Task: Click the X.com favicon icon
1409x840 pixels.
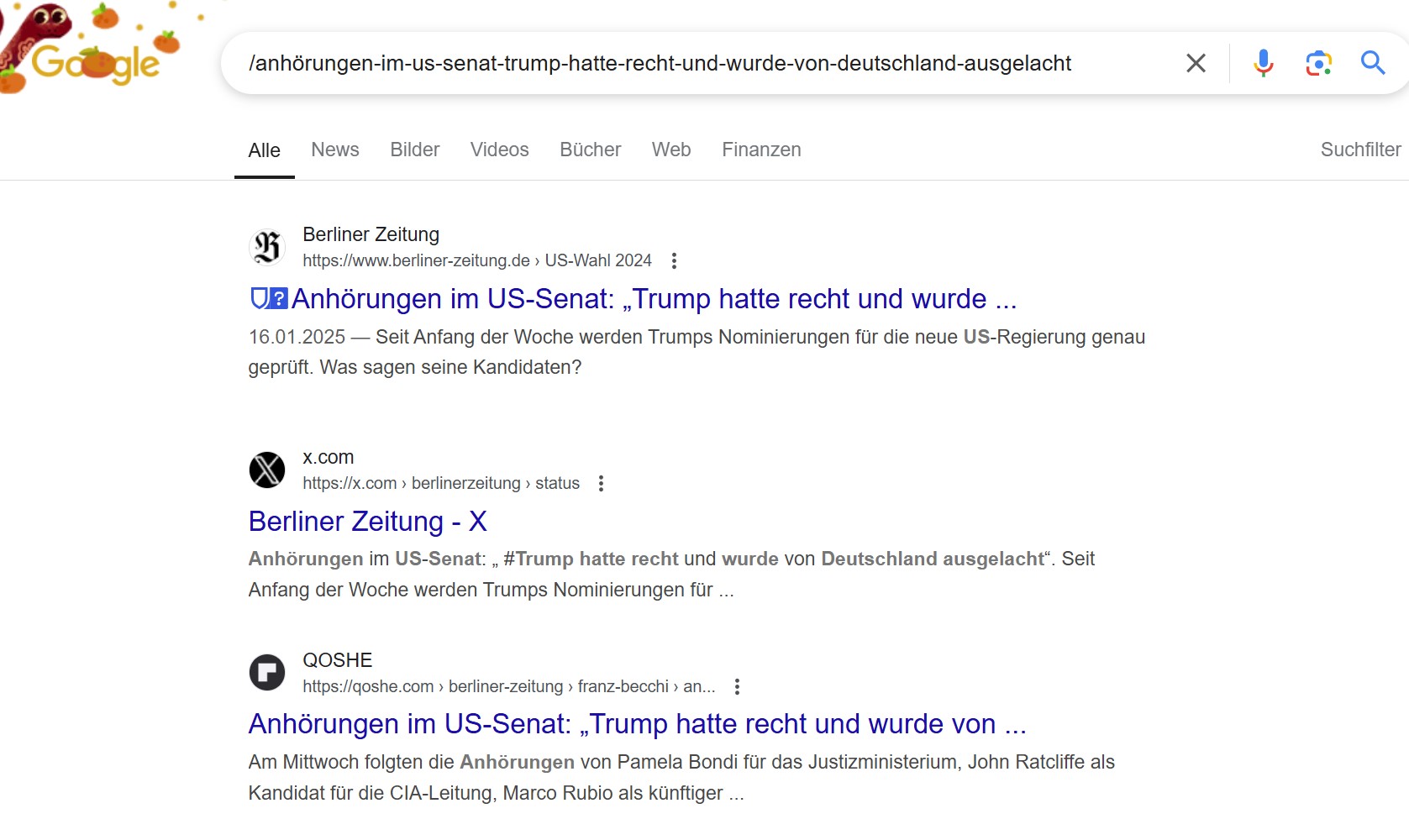Action: tap(267, 470)
